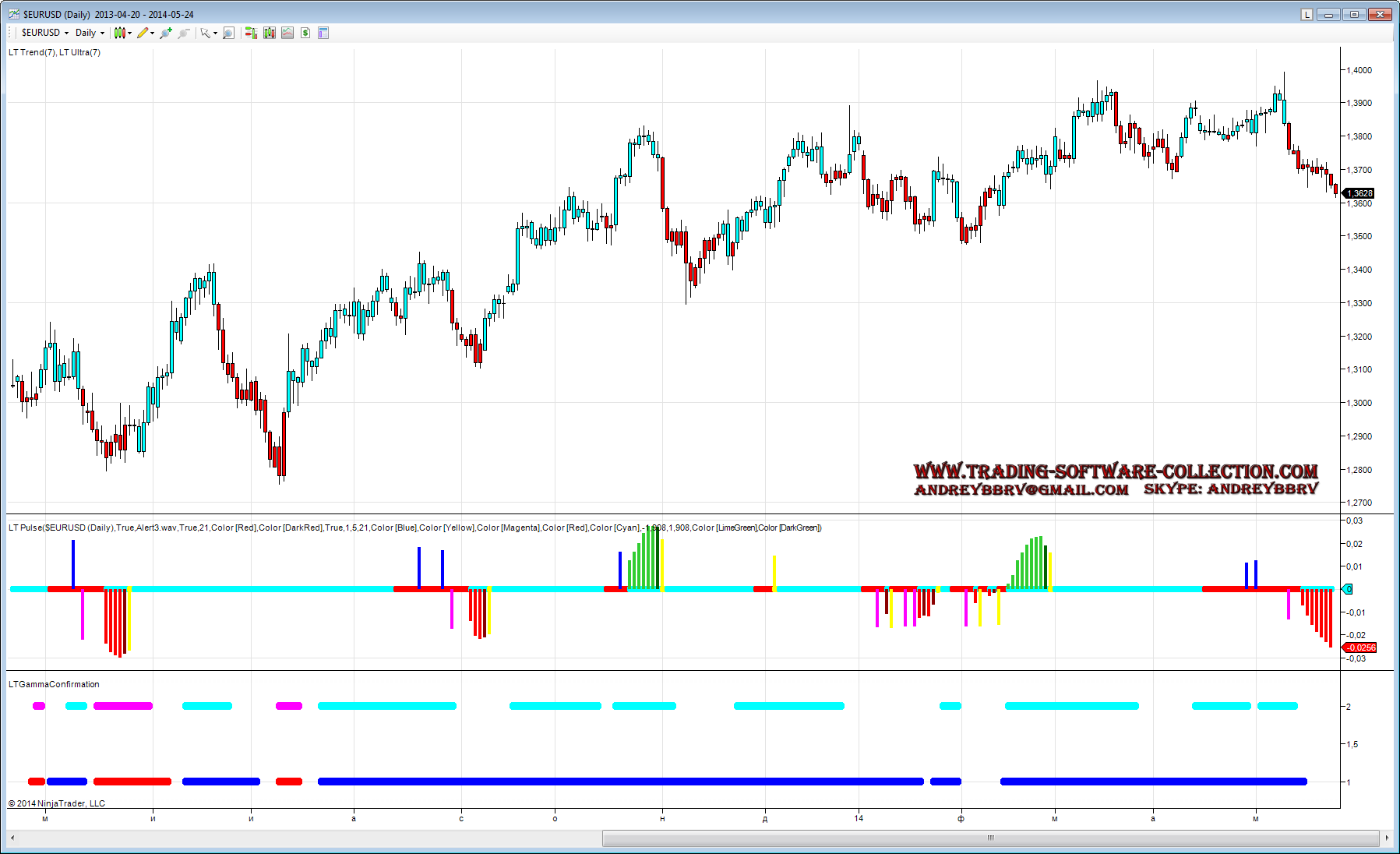Open the chart Properties icon
This screenshot has height=854, width=1400.
coord(323,33)
